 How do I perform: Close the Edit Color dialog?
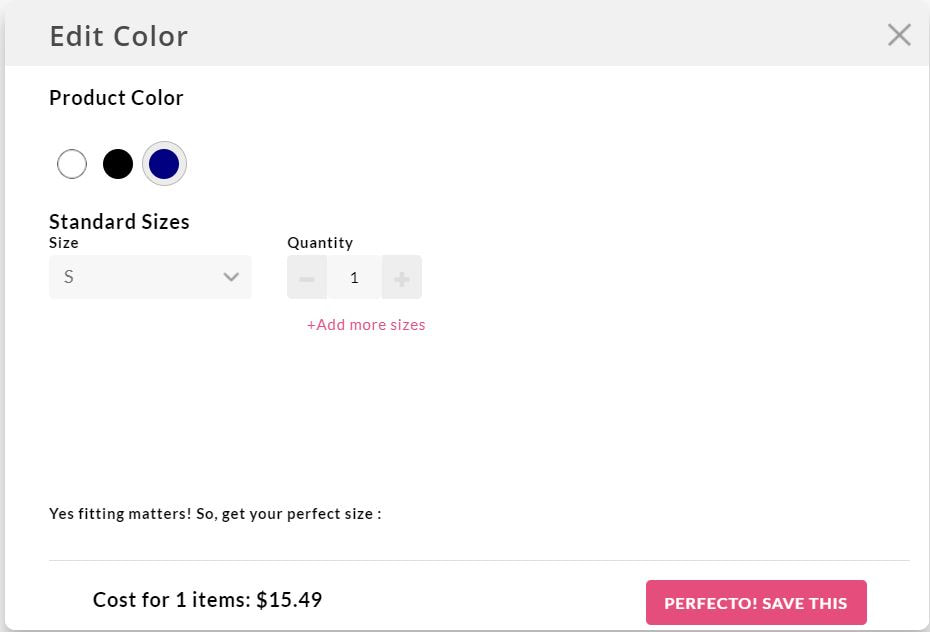899,35
